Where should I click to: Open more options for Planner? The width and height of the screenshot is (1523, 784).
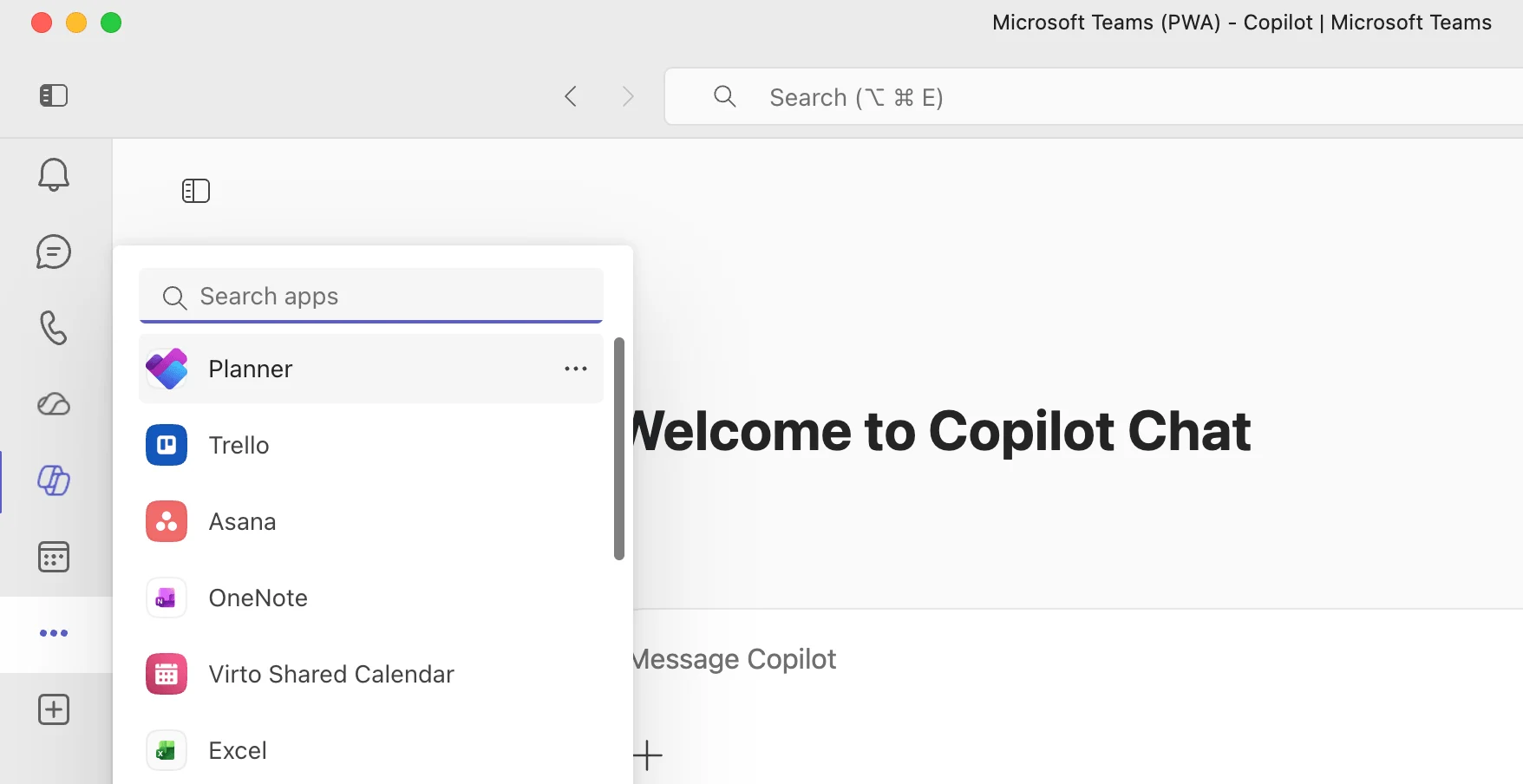[576, 369]
